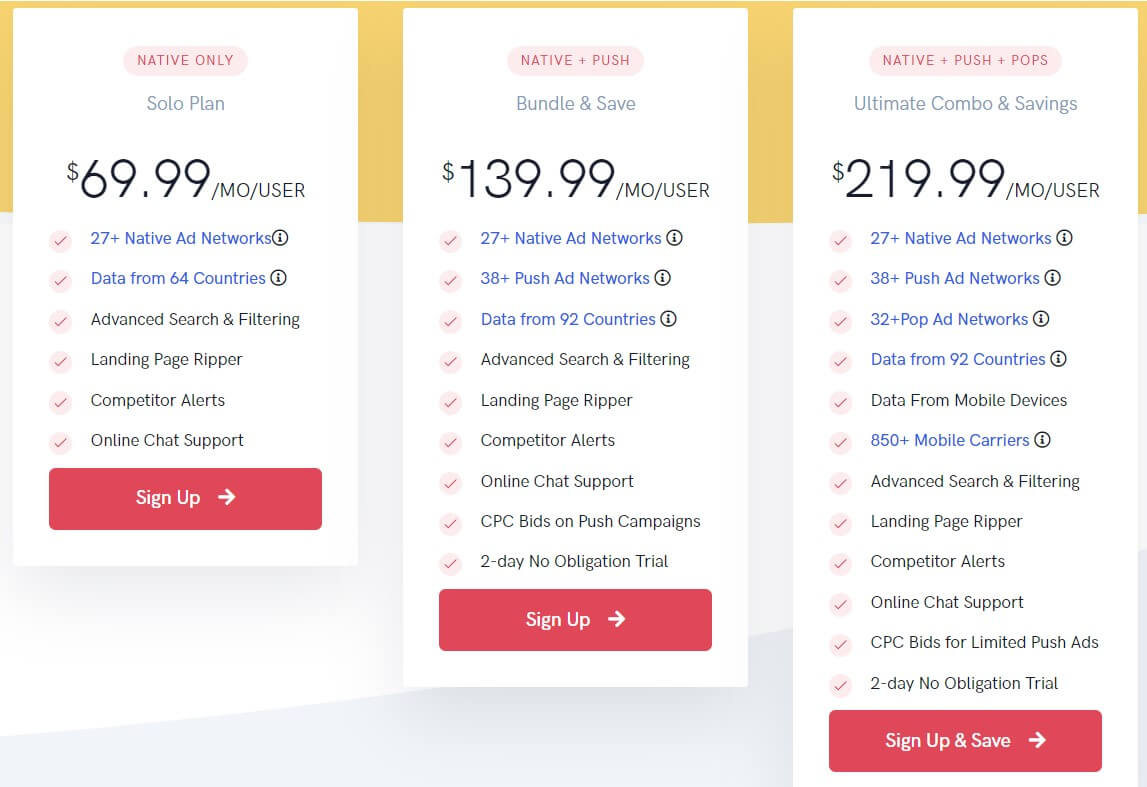Screen dimensions: 1147x787
Task: Select the NATIVE + PUSH plan badge
Action: 575,60
